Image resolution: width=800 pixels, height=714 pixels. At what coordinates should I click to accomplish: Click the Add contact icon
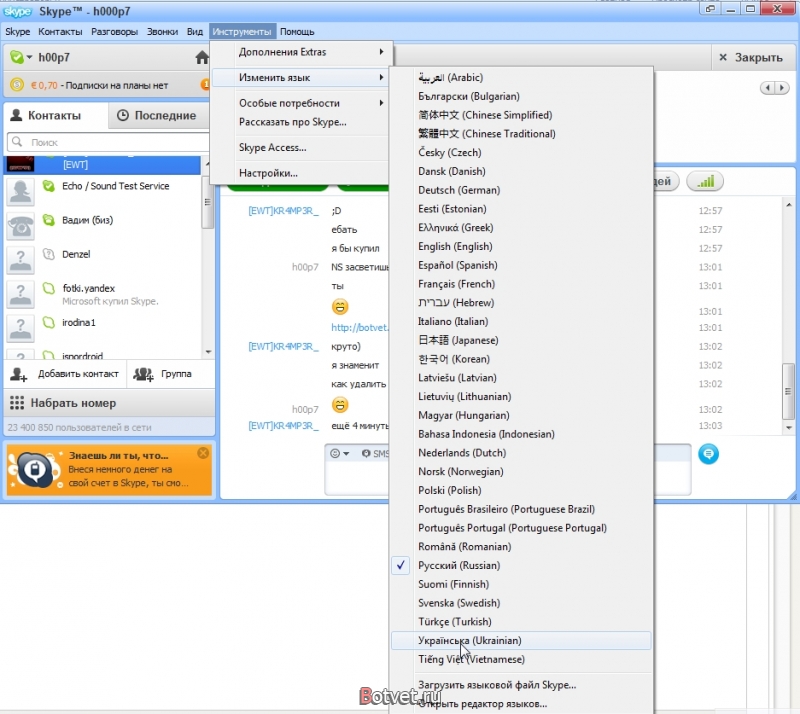(18, 374)
